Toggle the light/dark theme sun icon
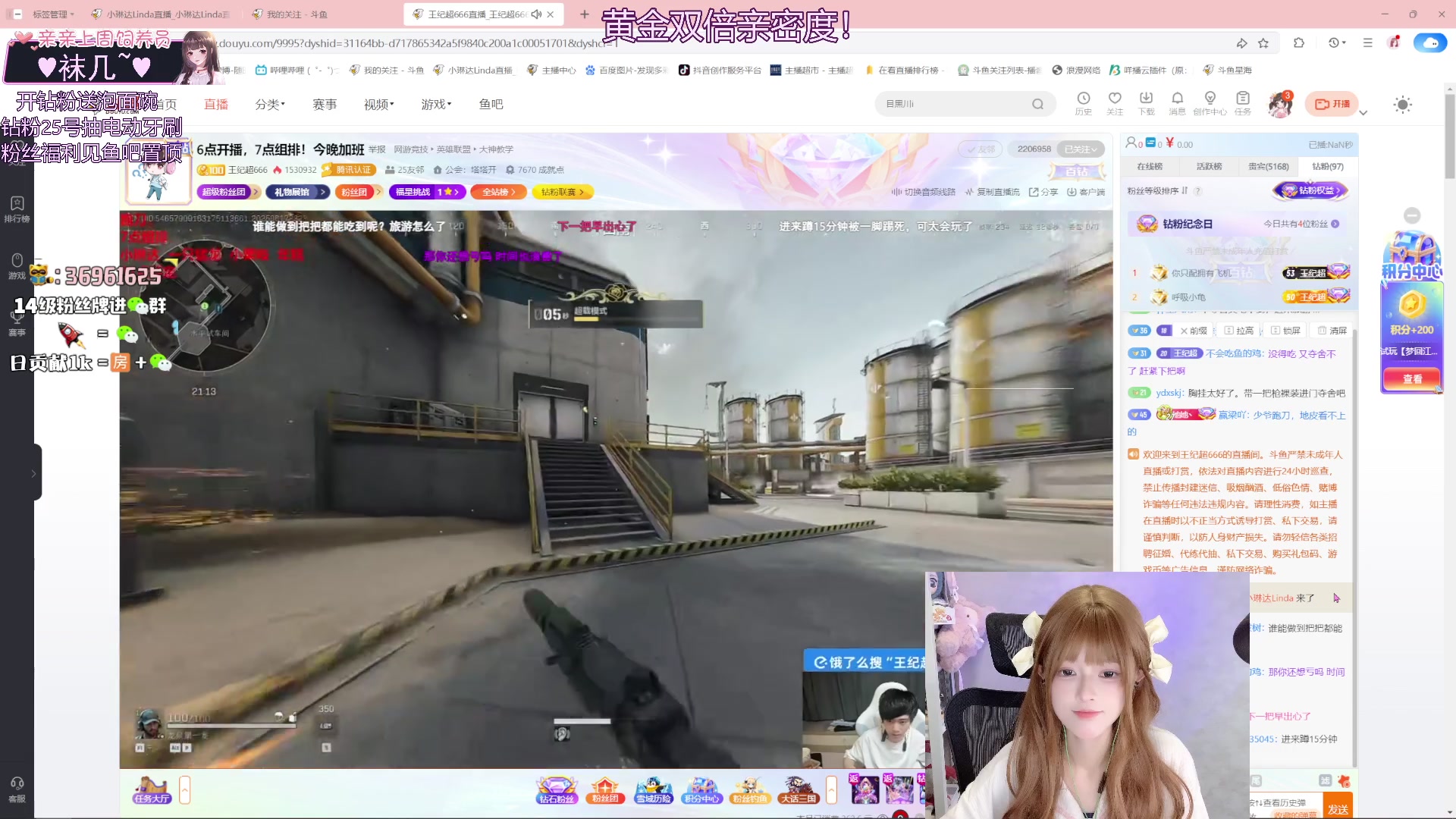Image resolution: width=1456 pixels, height=819 pixels. tap(1403, 105)
